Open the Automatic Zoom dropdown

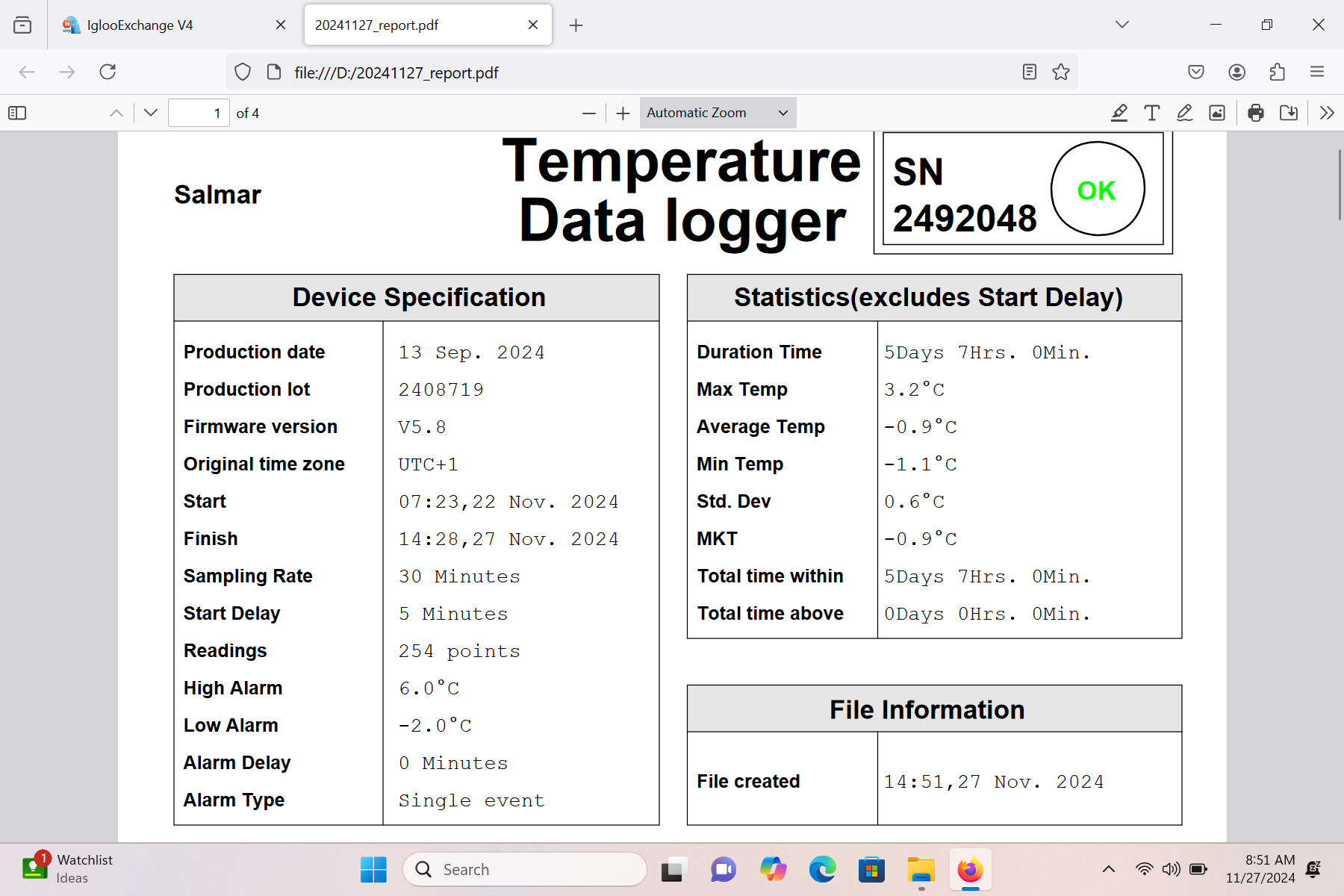click(718, 113)
